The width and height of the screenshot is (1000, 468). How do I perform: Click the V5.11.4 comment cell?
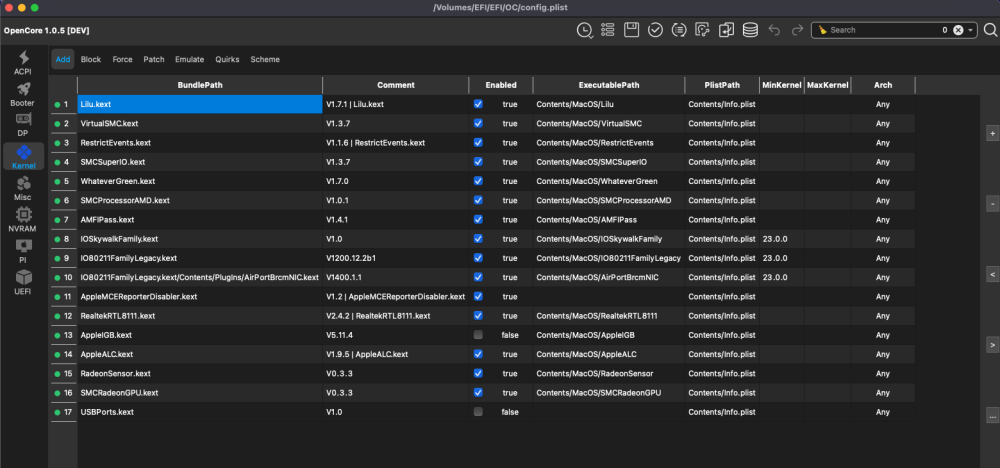[395, 335]
